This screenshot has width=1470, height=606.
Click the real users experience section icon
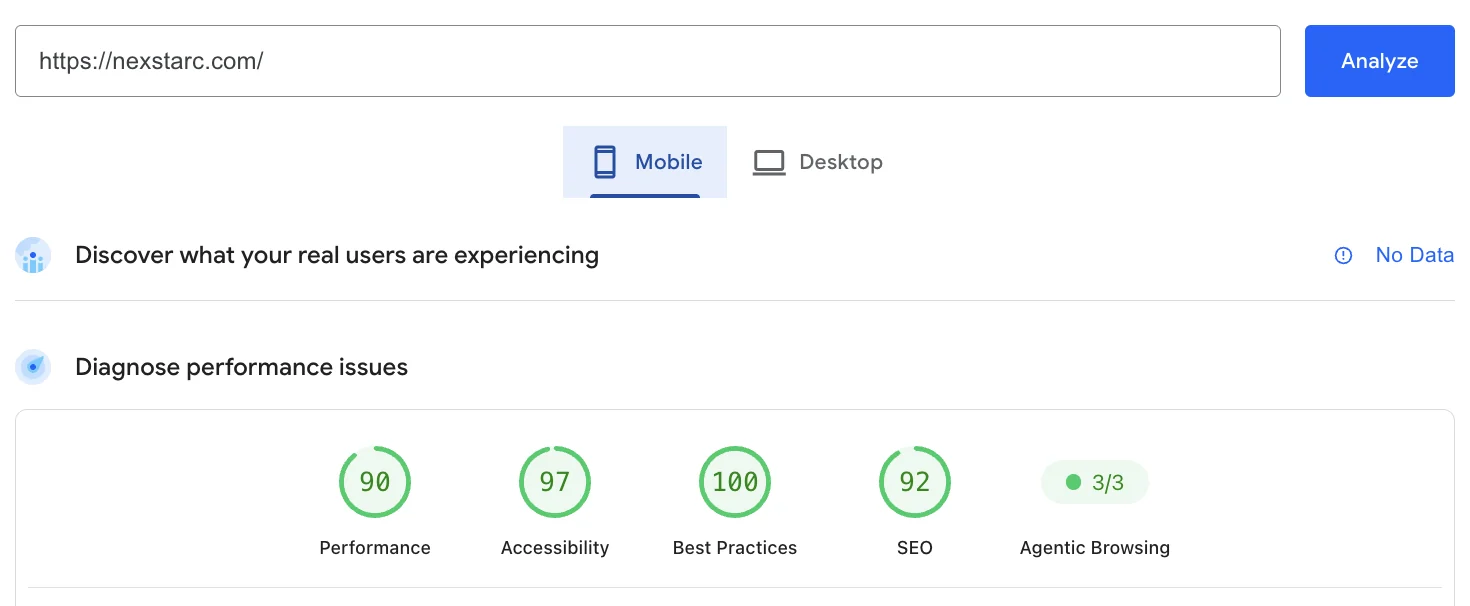point(33,256)
